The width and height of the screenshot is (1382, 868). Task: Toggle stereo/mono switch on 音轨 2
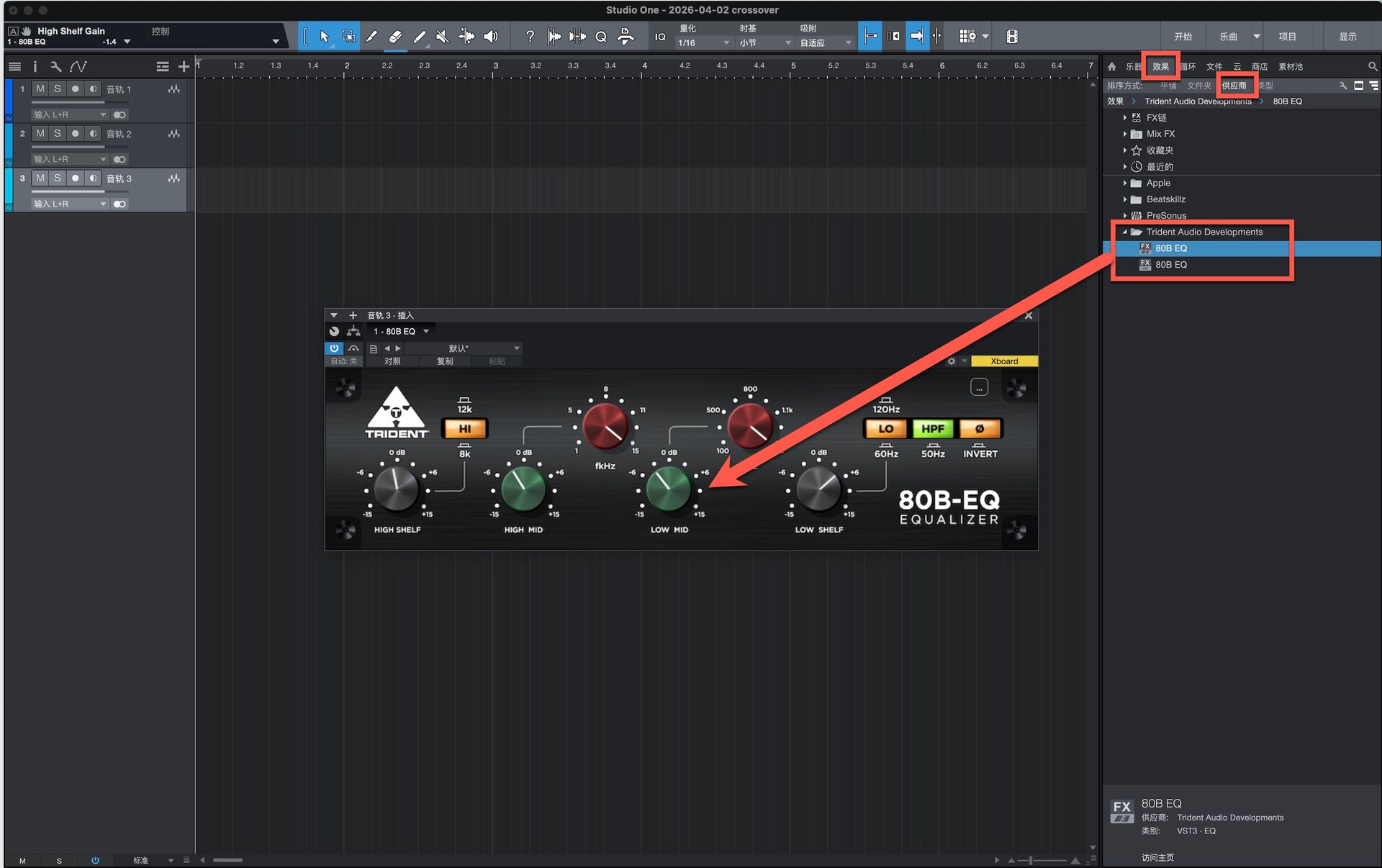[x=119, y=159]
